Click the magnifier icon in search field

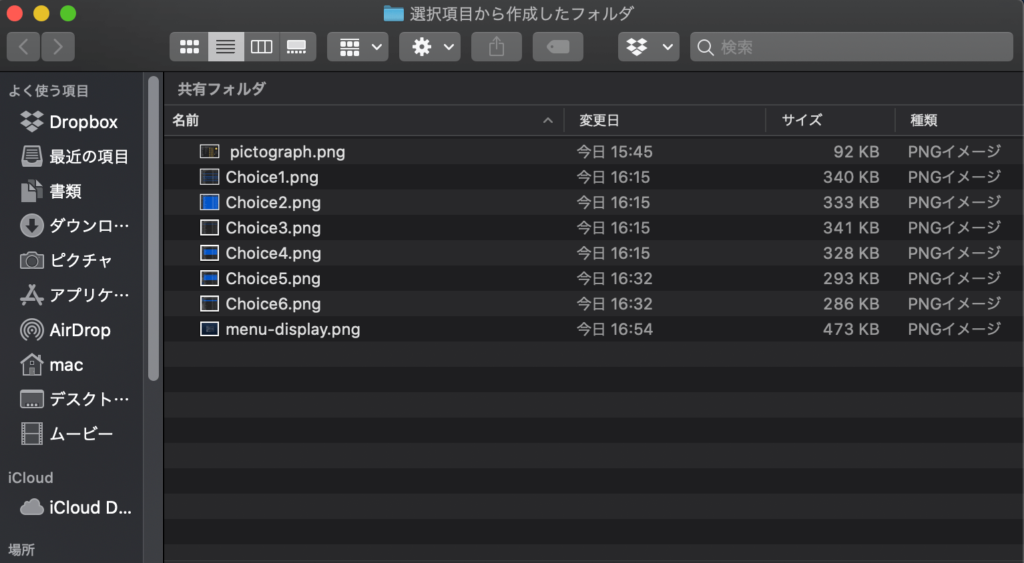705,47
